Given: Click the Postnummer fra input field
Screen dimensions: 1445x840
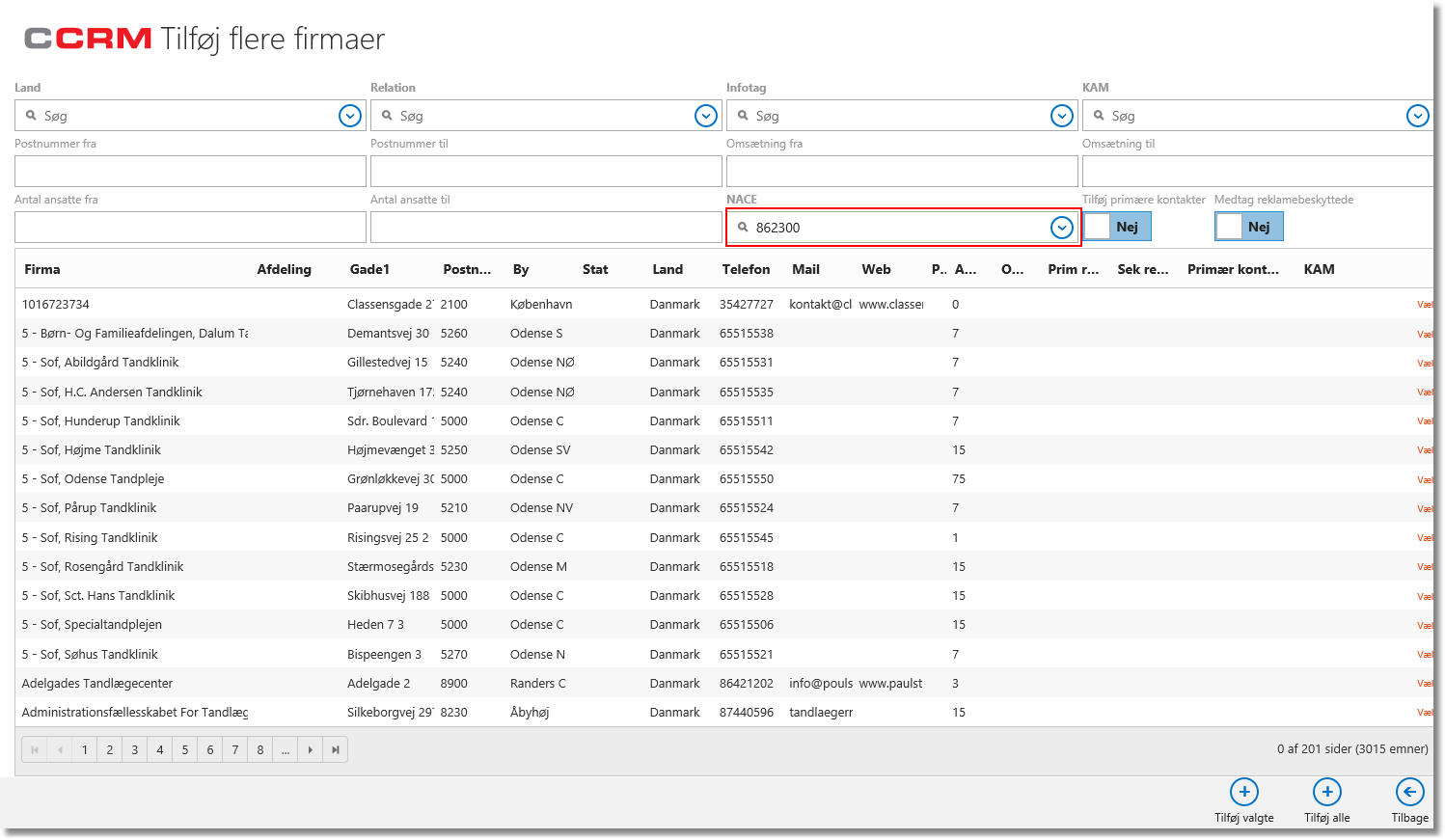Looking at the screenshot, I should pos(190,171).
